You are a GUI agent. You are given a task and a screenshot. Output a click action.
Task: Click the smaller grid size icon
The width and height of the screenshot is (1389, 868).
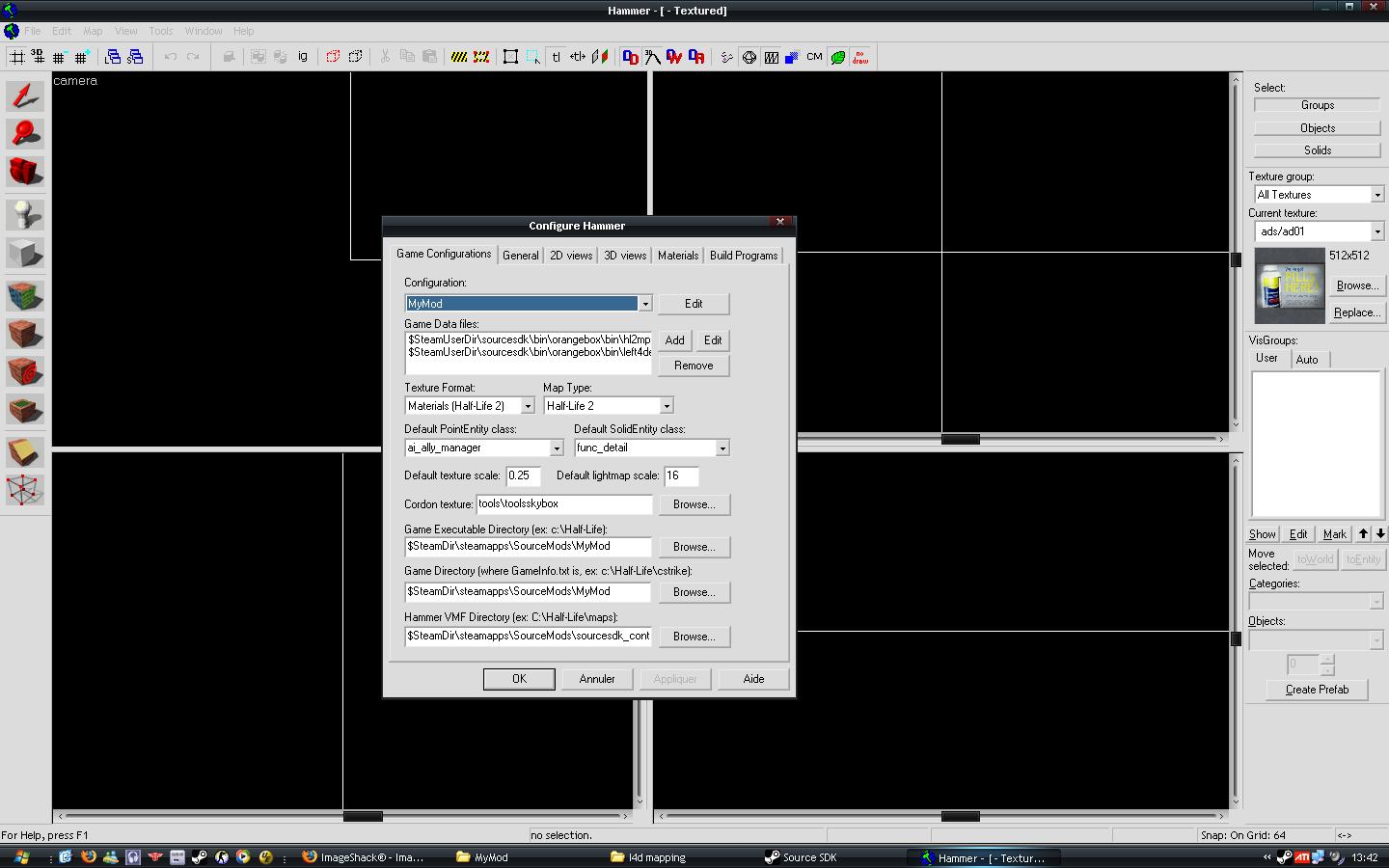59,57
